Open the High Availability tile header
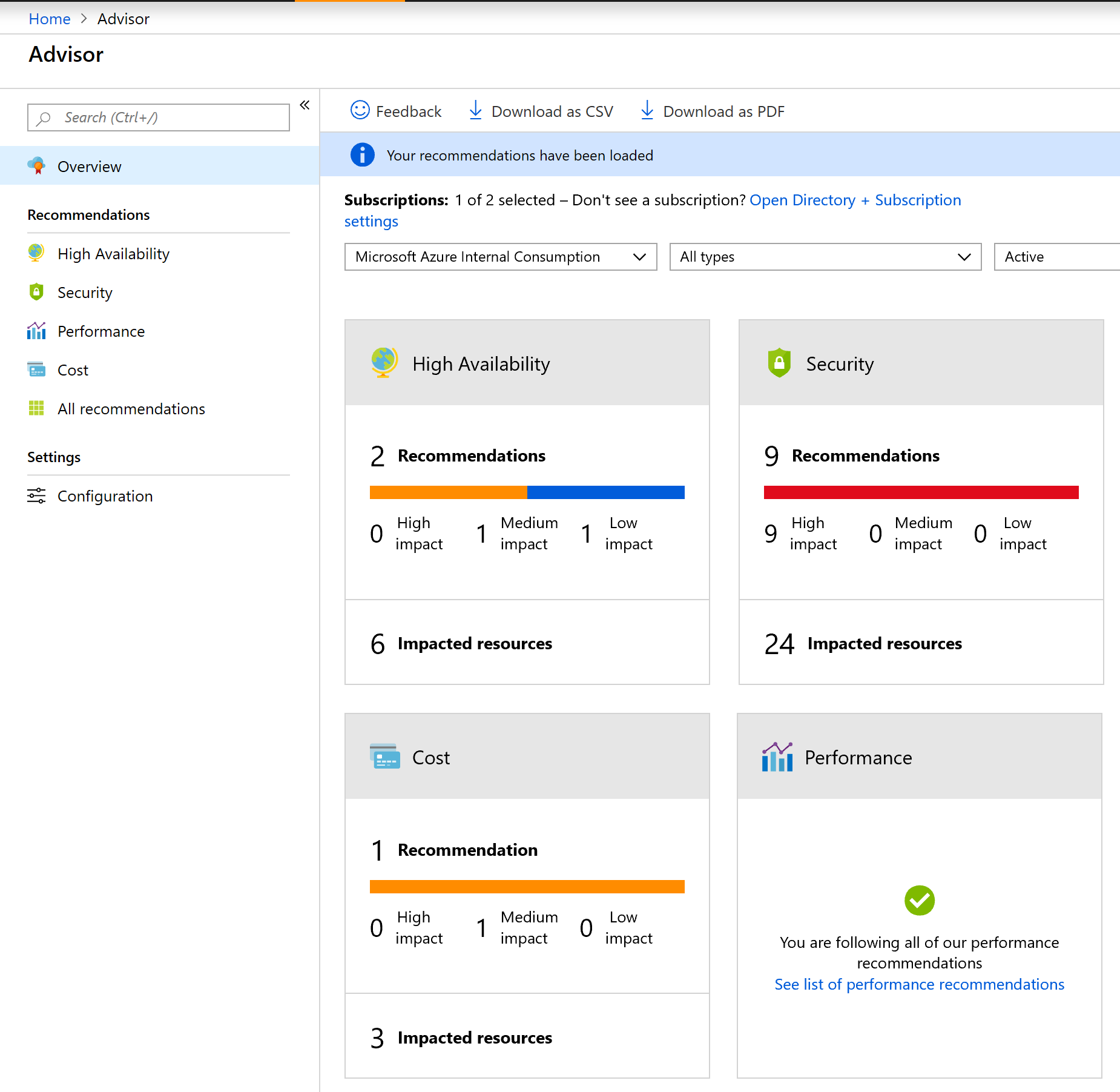Image resolution: width=1120 pixels, height=1092 pixels. (527, 363)
